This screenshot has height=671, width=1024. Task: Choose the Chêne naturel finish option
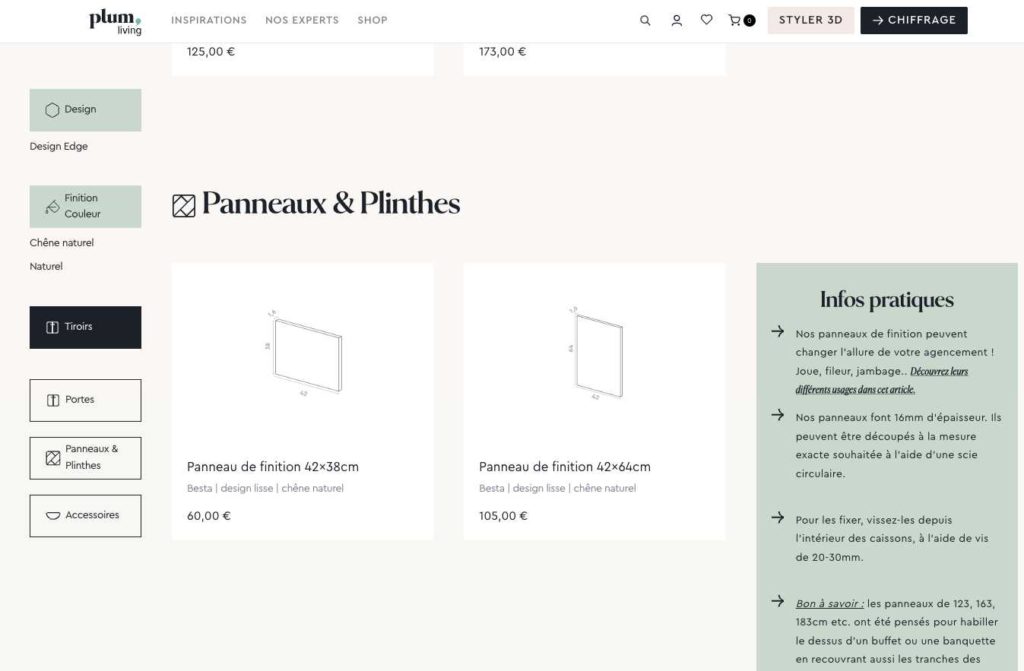61,242
